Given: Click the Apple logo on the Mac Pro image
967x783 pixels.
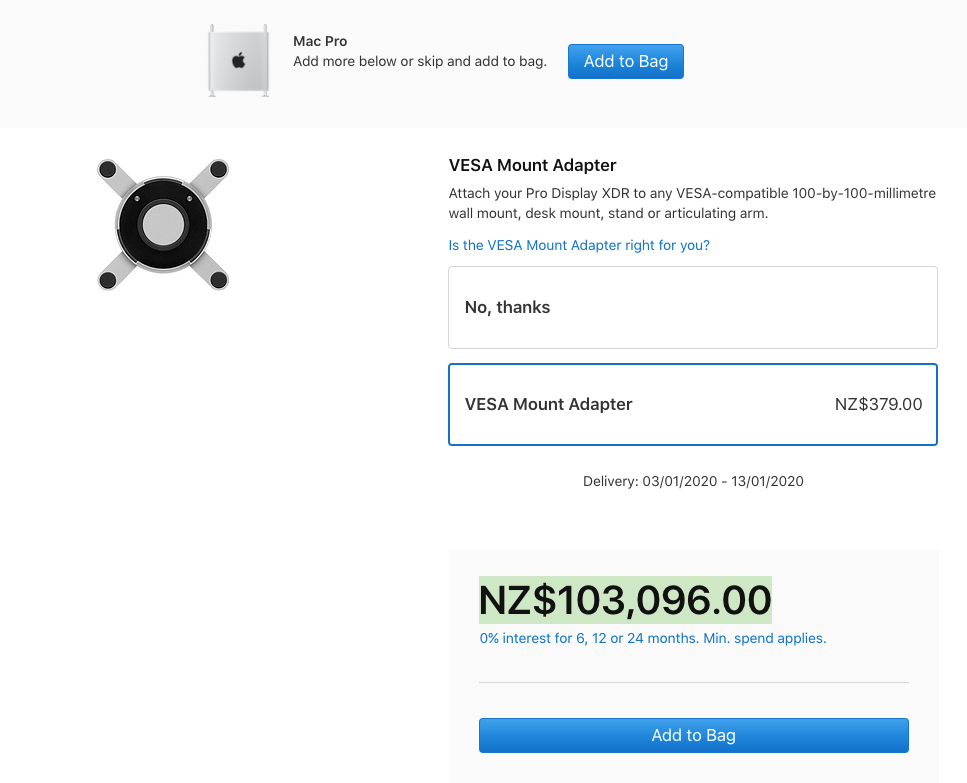Looking at the screenshot, I should click(x=239, y=61).
